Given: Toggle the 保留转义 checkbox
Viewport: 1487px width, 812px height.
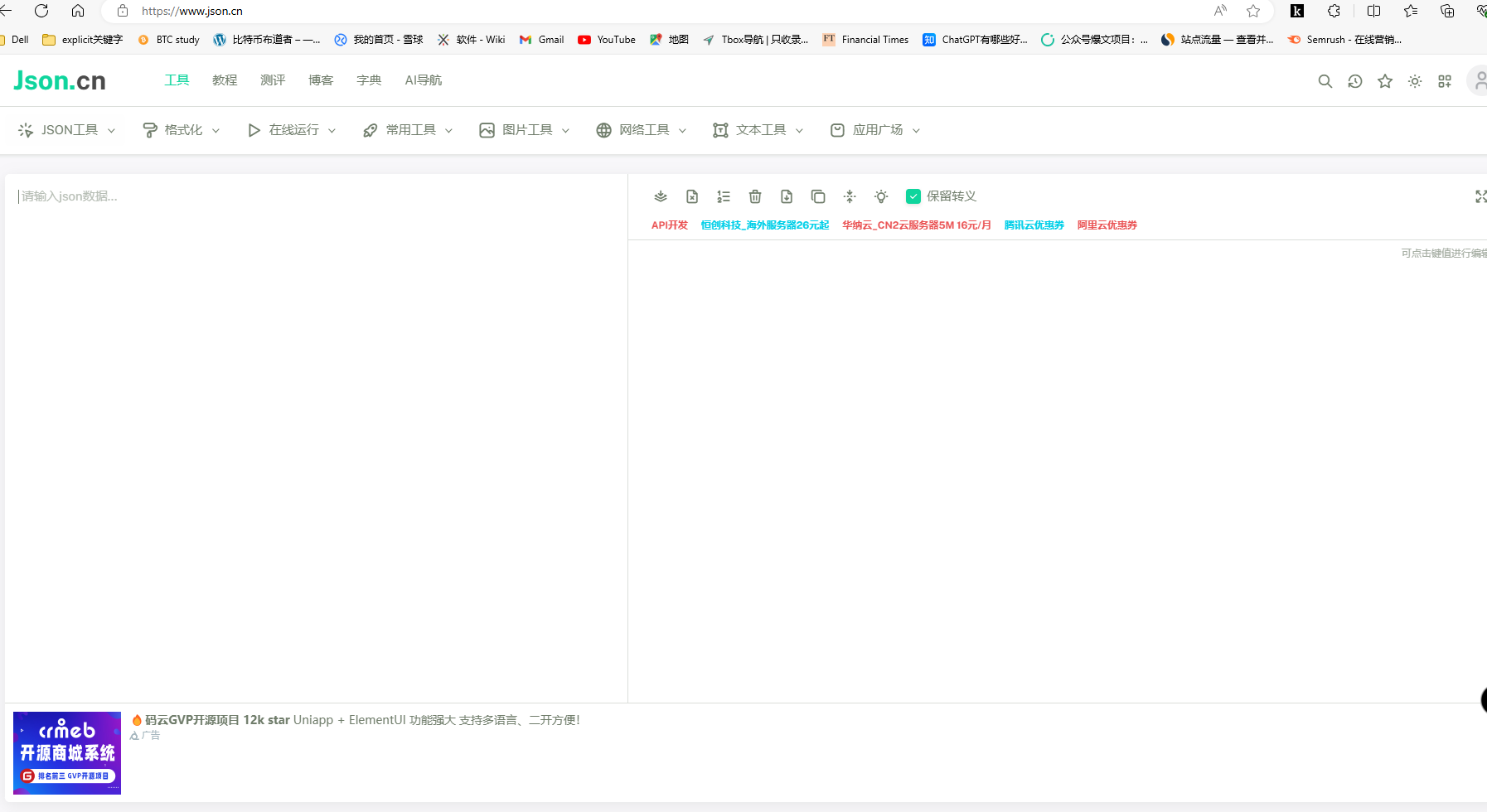Looking at the screenshot, I should (x=913, y=196).
